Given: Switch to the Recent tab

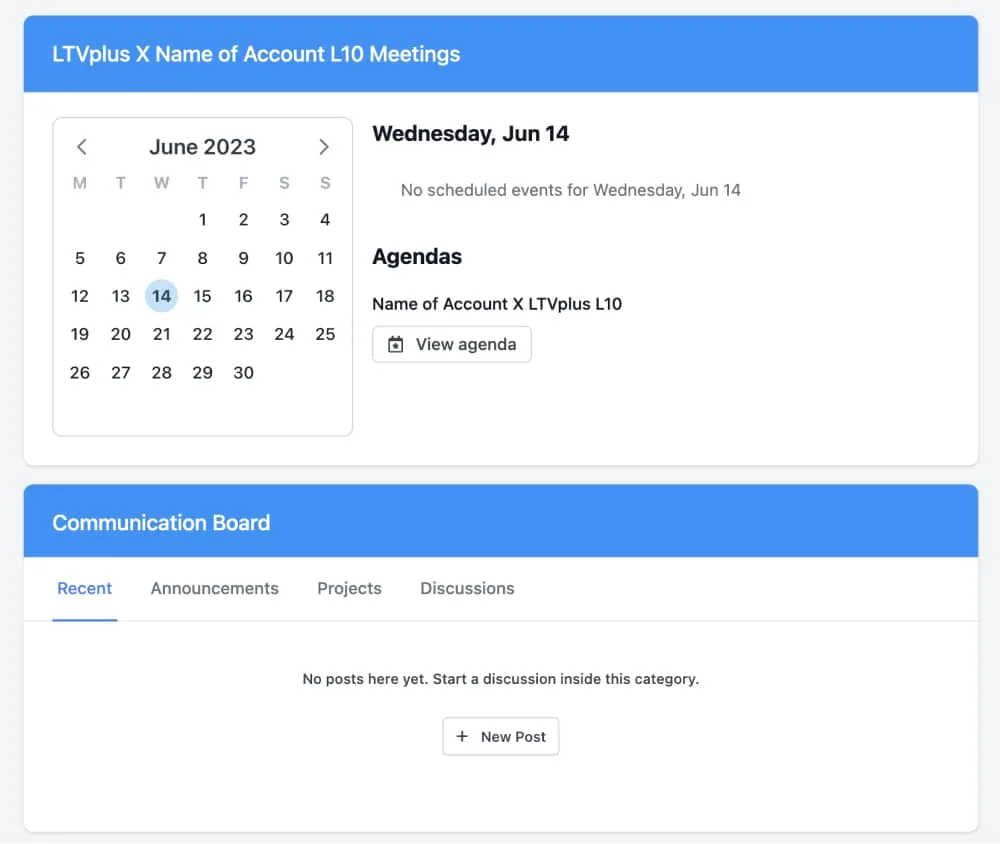Looking at the screenshot, I should [x=85, y=588].
